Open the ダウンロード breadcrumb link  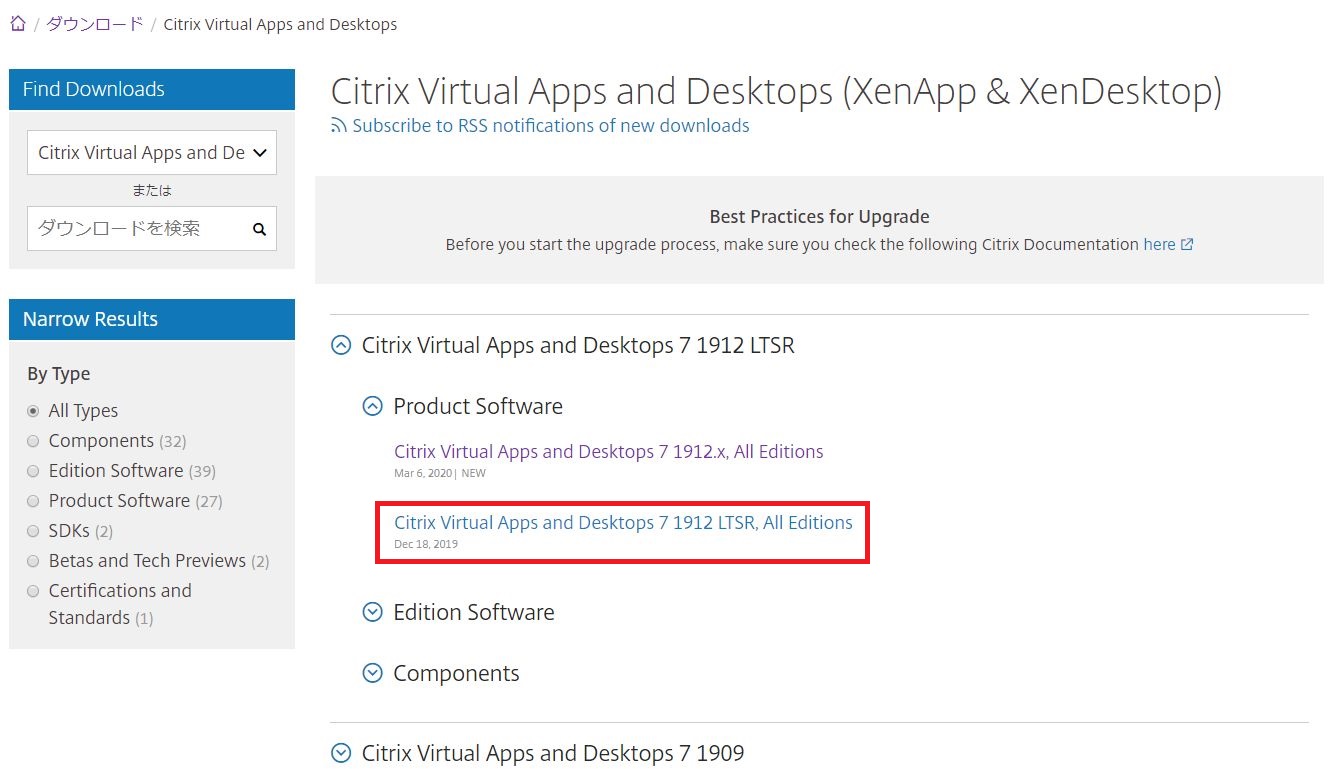(95, 24)
